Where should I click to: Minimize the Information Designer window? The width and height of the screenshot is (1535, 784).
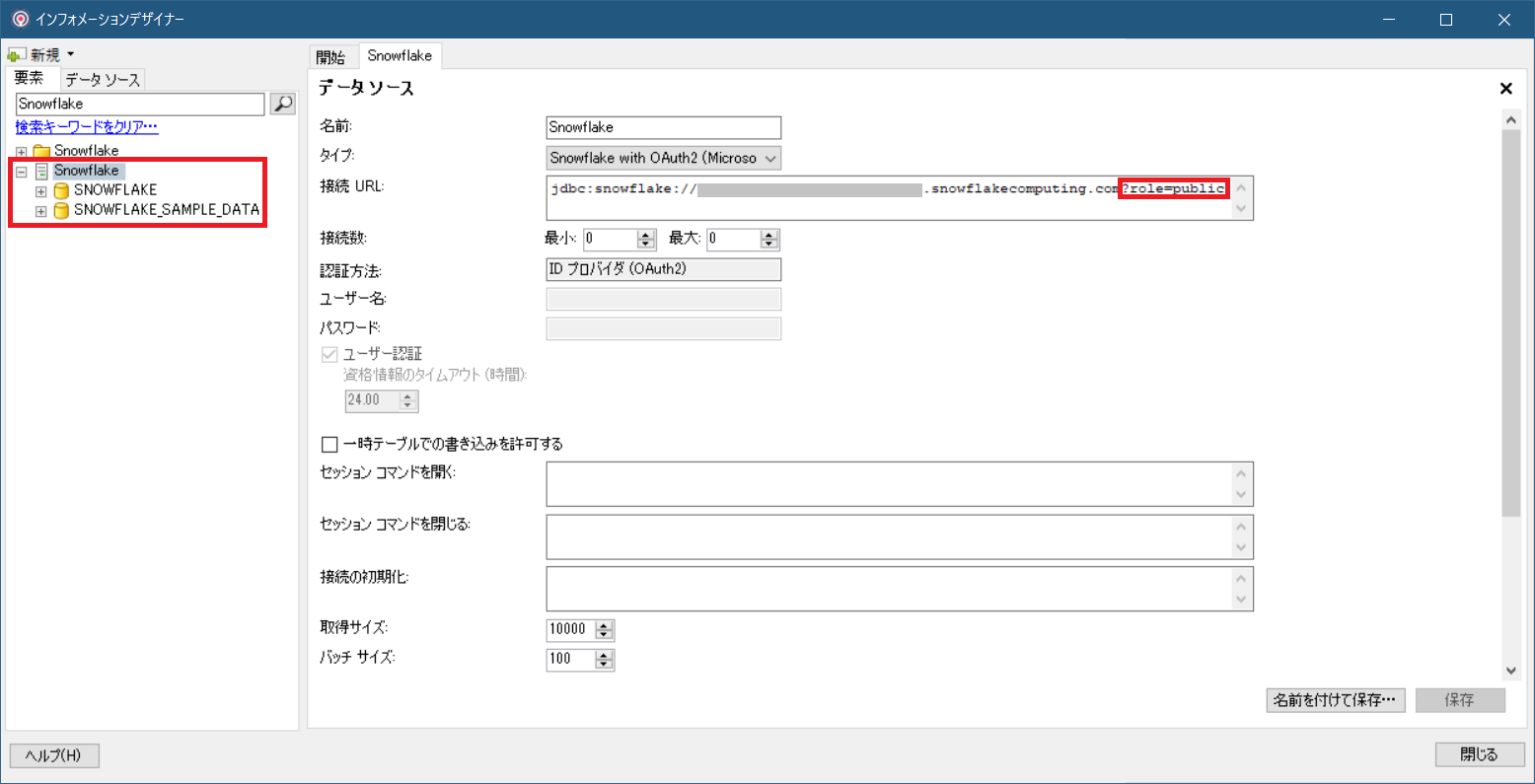pyautogui.click(x=1388, y=20)
